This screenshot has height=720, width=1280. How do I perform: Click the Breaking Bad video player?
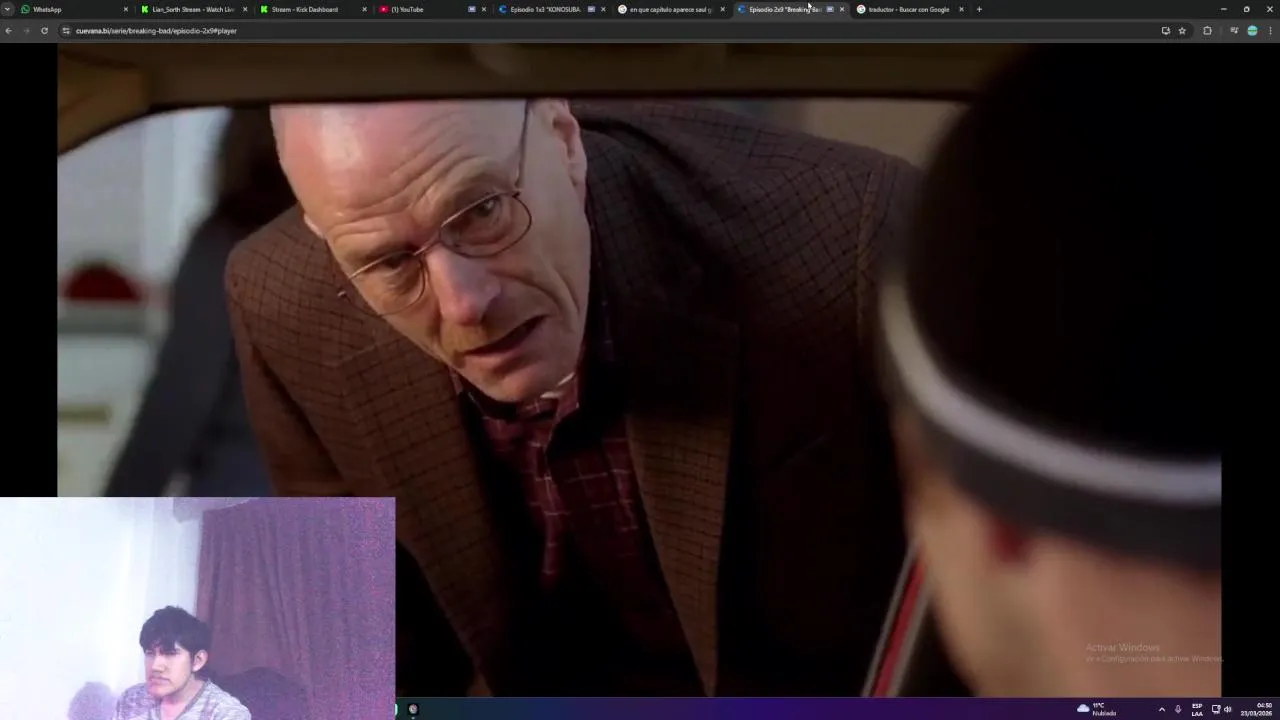point(640,370)
